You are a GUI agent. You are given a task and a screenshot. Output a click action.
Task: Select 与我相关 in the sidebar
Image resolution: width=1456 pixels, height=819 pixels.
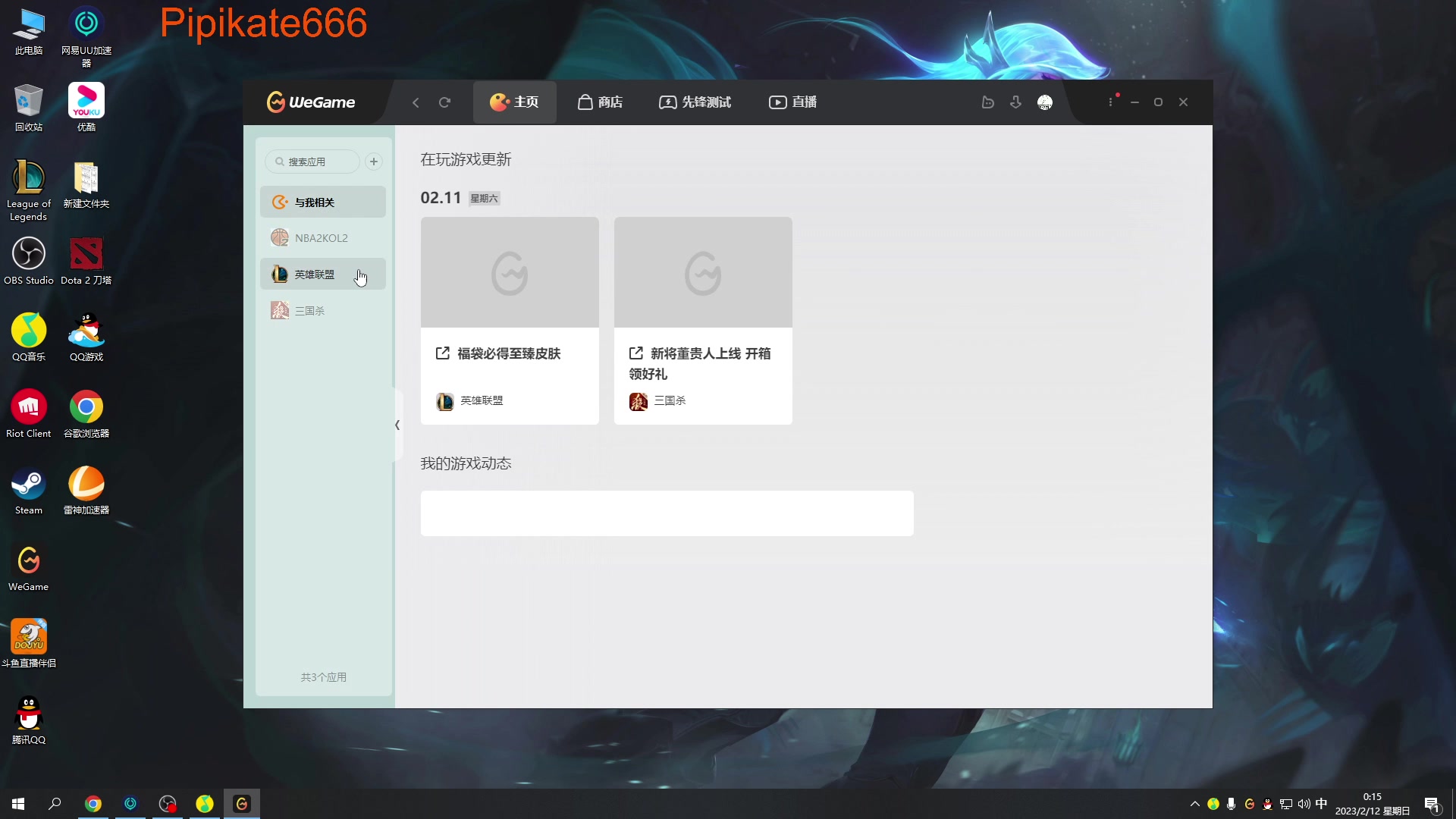(323, 202)
